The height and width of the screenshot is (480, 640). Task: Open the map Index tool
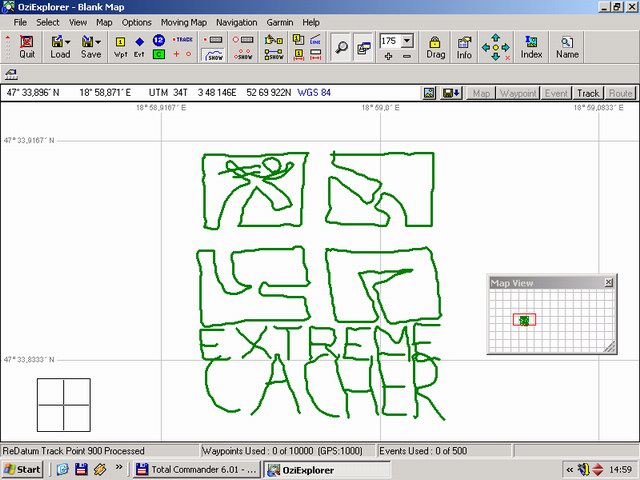click(x=531, y=46)
